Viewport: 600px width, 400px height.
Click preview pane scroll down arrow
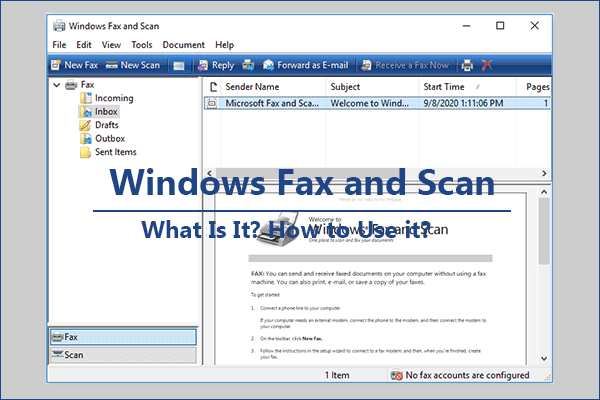pos(544,359)
